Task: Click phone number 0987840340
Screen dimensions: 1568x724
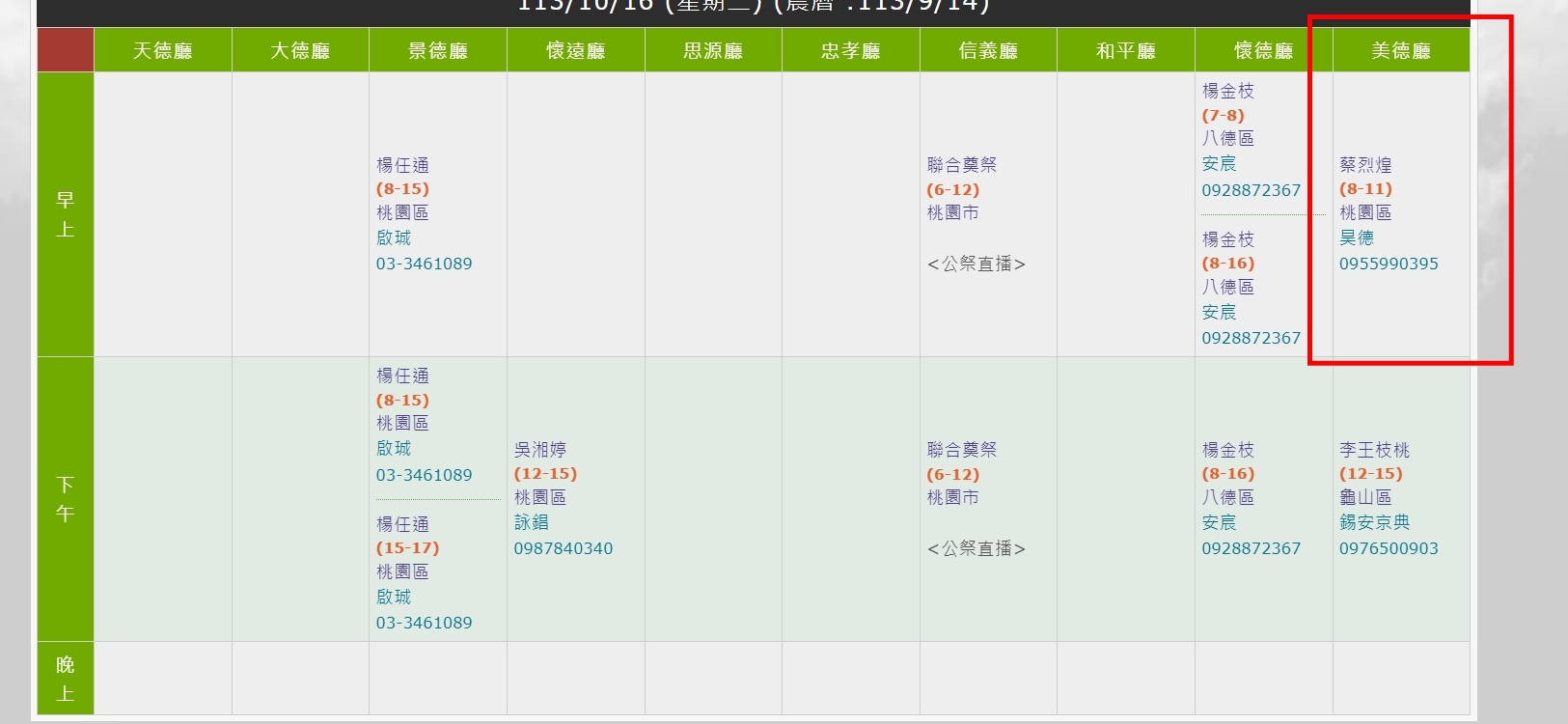Action: pyautogui.click(x=563, y=548)
